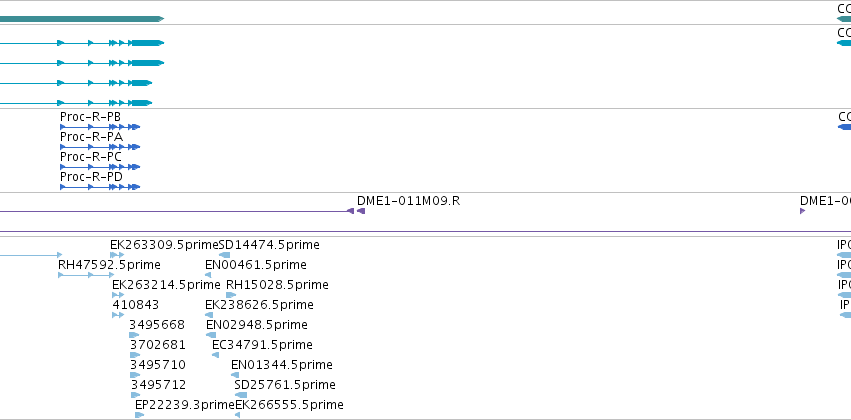Screen dimensions: 851x420
Task: Click the EK263309.5prime EST label
Action: coord(164,245)
